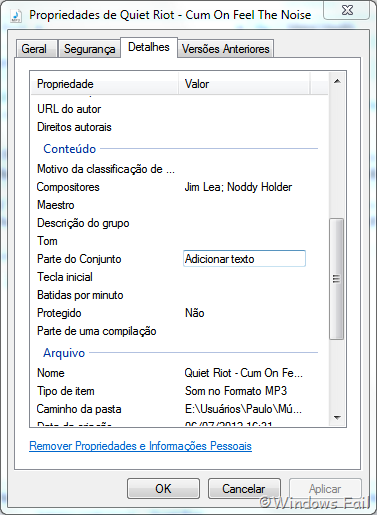Open the Segurança tab
This screenshot has height=515, width=377.
click(x=89, y=49)
